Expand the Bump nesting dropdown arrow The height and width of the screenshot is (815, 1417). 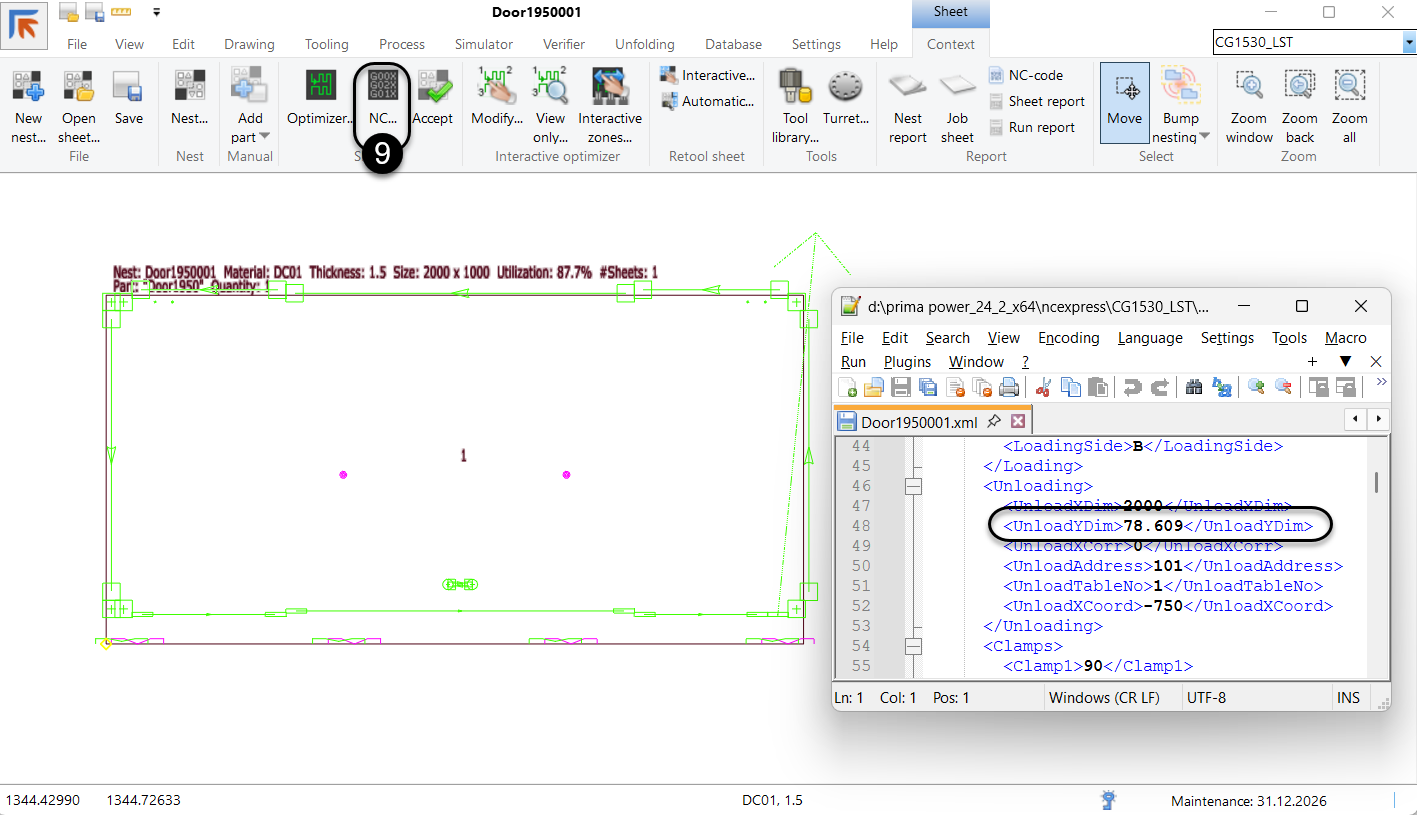click(1204, 137)
